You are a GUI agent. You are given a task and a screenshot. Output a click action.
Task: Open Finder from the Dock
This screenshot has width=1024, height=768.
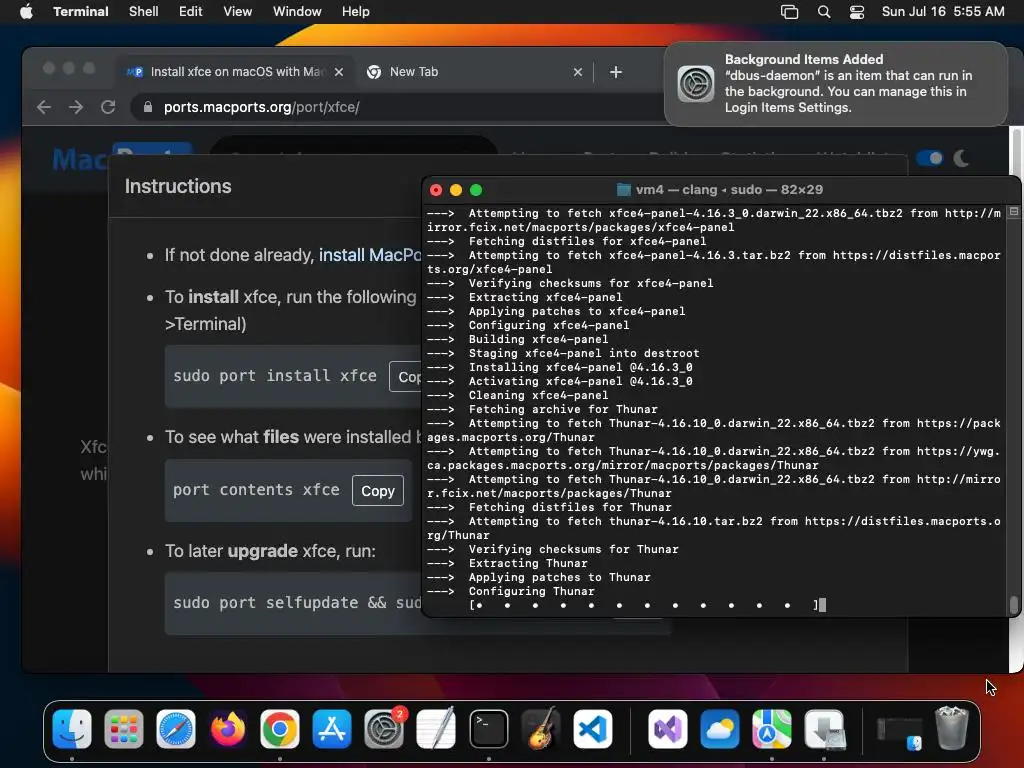(x=72, y=729)
